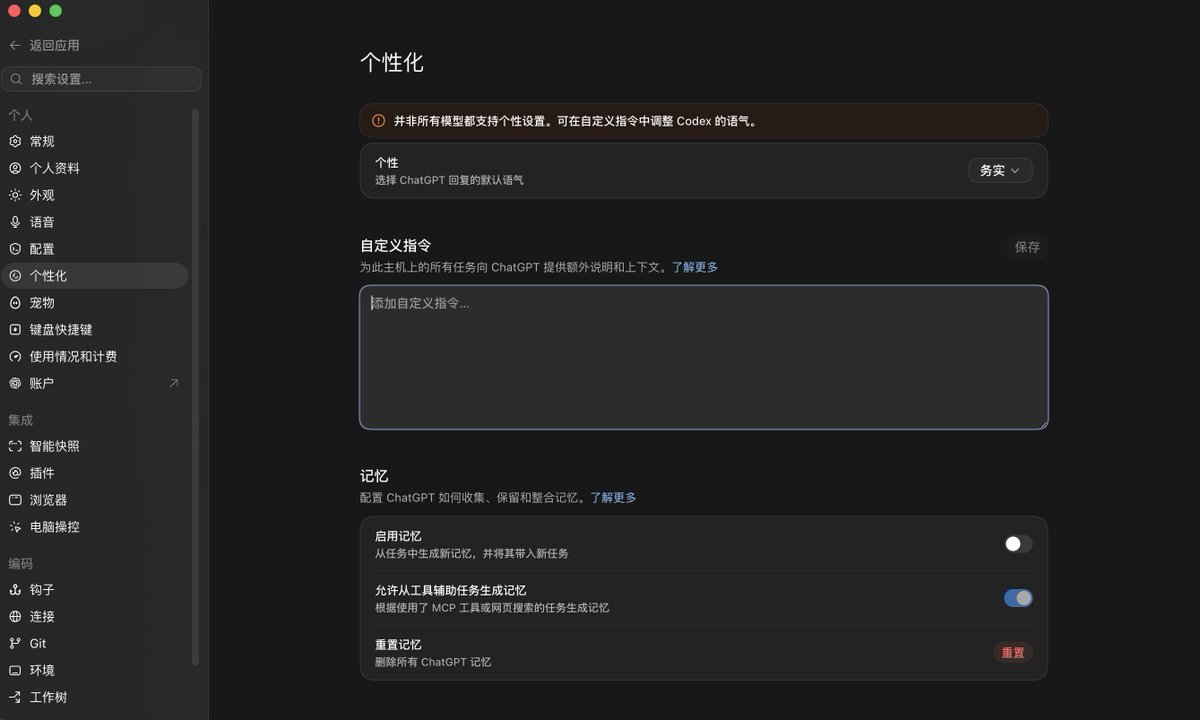
Task: Click the 集成 section label
Action: tap(21, 420)
